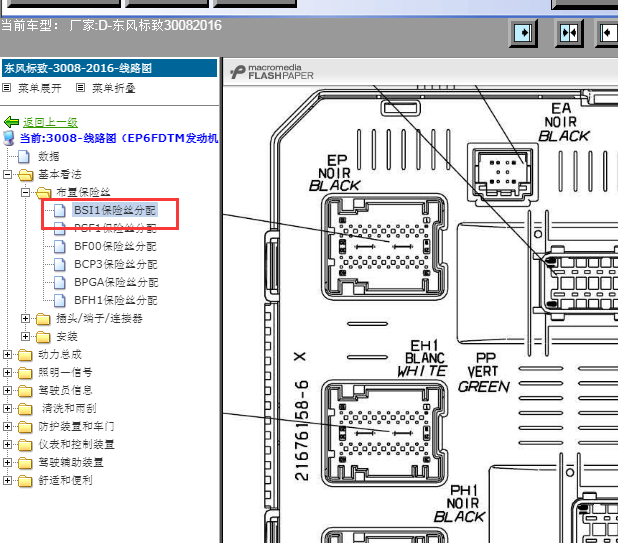Click the PH1 NOIR BLACK label
Viewport: 618px width, 543px height.
click(460, 504)
